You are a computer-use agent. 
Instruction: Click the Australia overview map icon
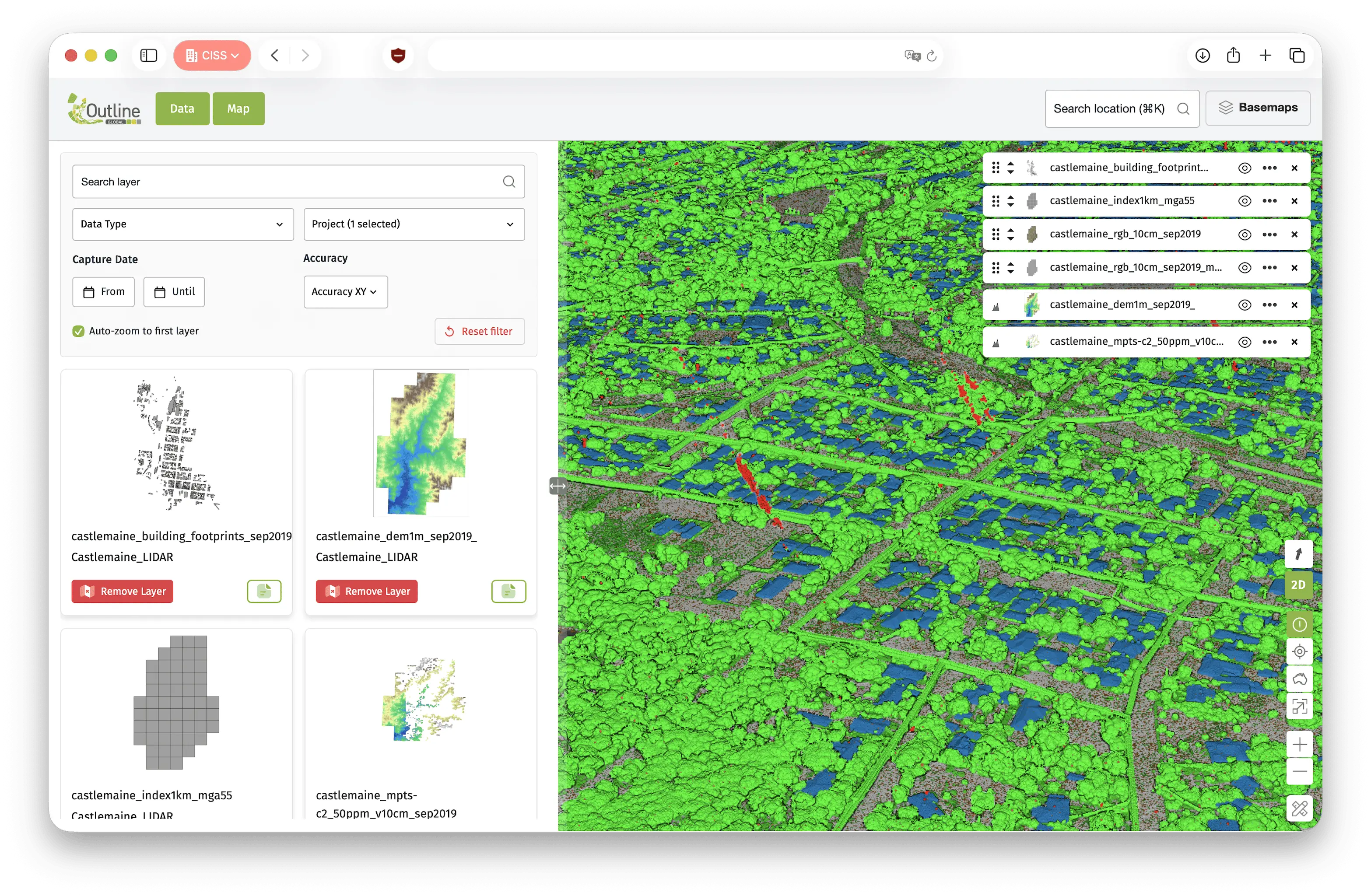point(1300,679)
